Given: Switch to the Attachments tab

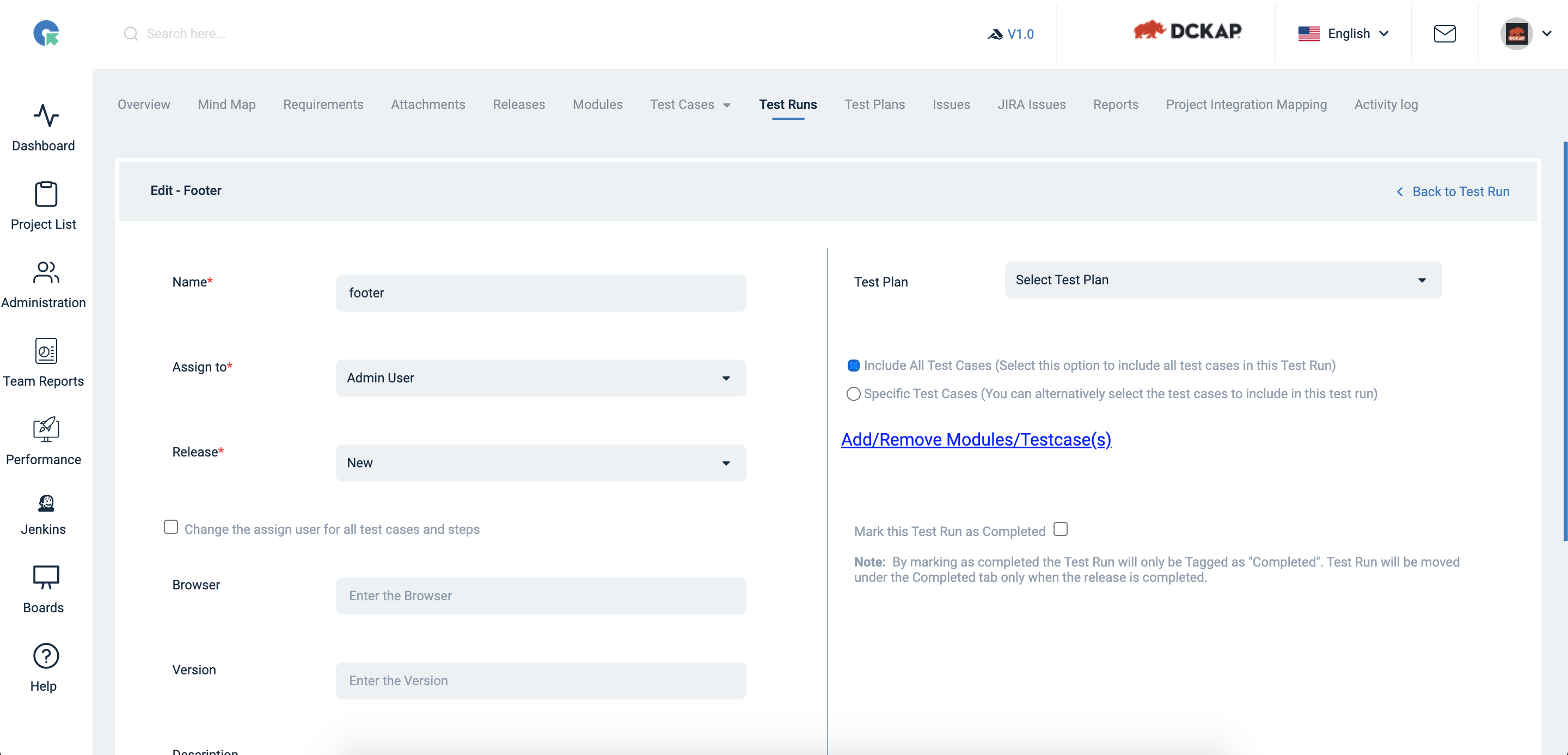Looking at the screenshot, I should 428,104.
